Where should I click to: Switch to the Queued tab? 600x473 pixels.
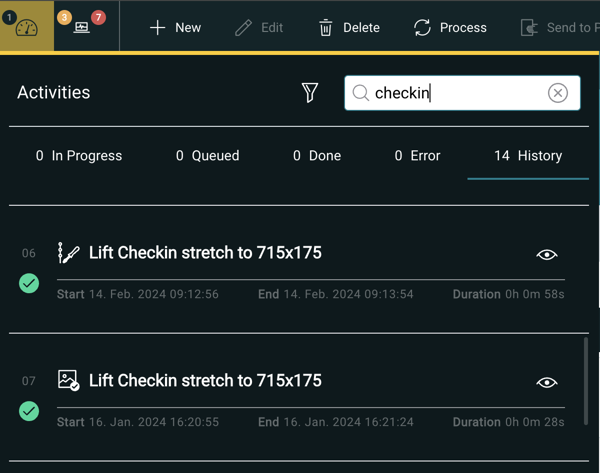(x=207, y=156)
